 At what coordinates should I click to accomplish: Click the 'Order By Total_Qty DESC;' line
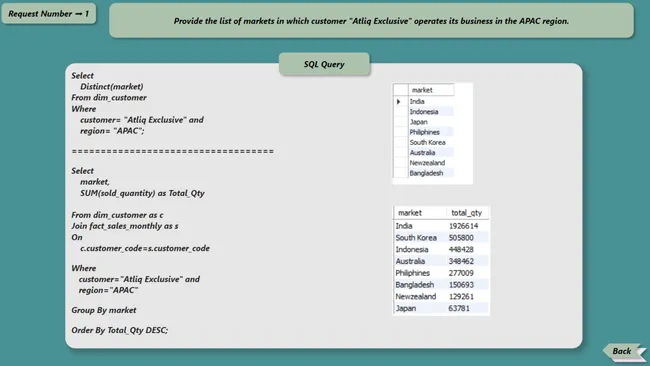119,330
